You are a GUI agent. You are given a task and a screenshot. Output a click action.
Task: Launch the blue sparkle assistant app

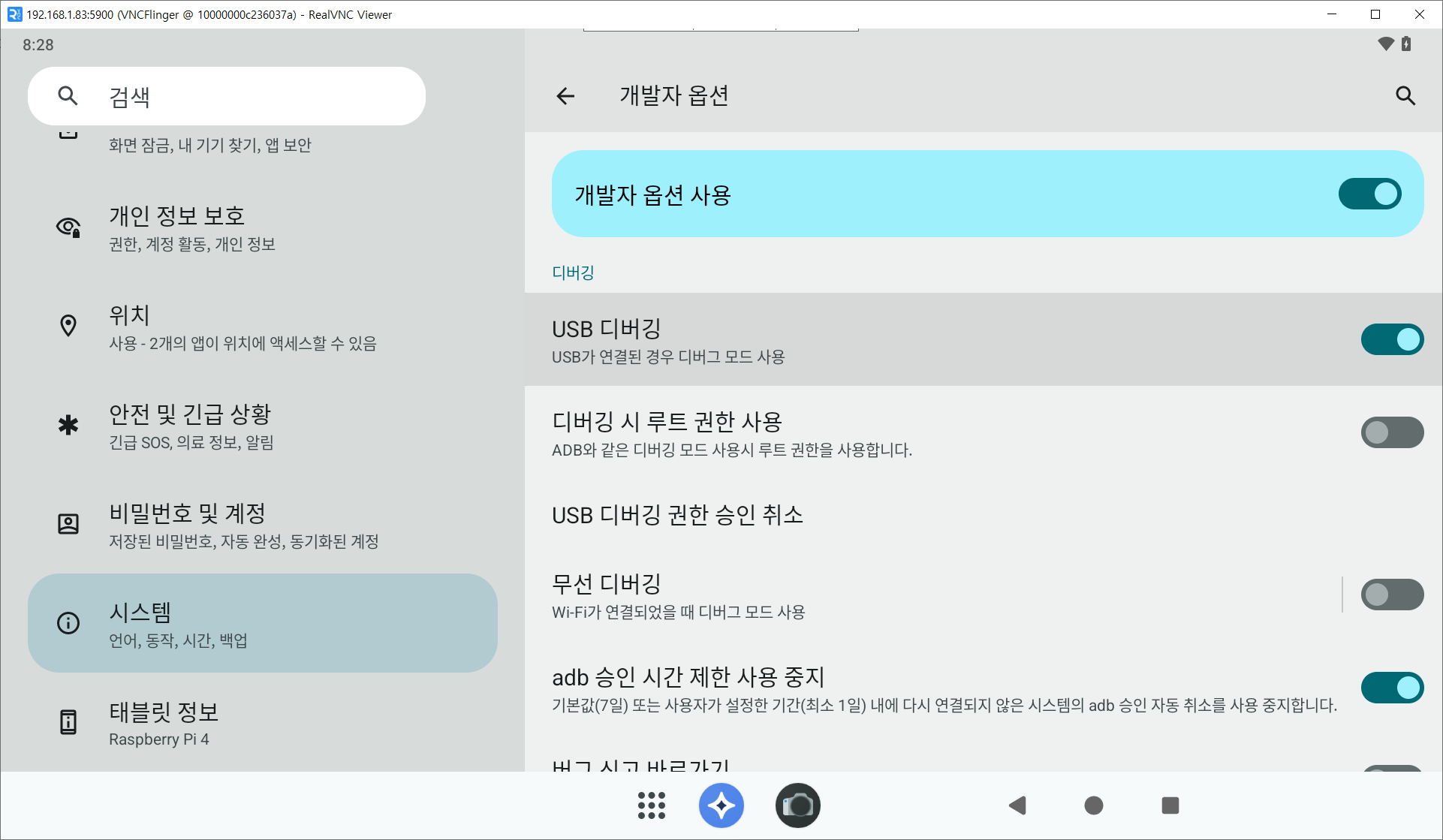coord(721,805)
